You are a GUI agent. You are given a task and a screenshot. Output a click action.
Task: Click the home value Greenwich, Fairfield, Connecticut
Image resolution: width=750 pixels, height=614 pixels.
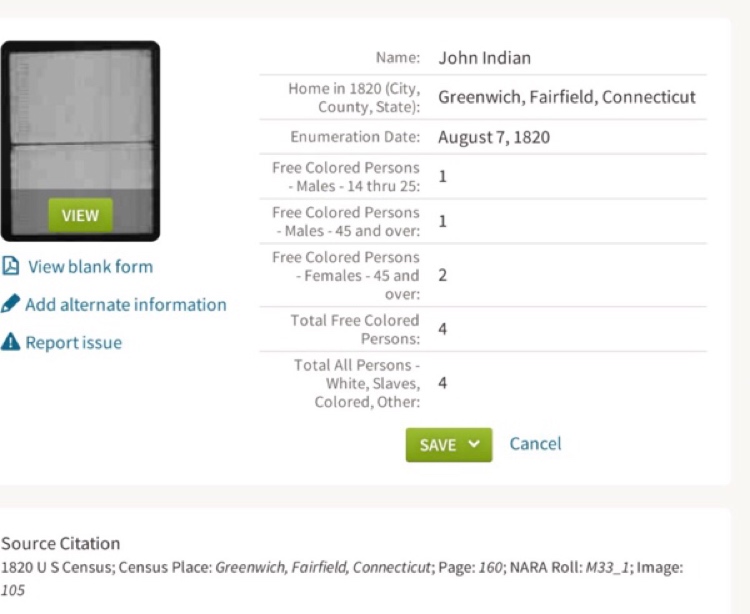pyautogui.click(x=567, y=98)
